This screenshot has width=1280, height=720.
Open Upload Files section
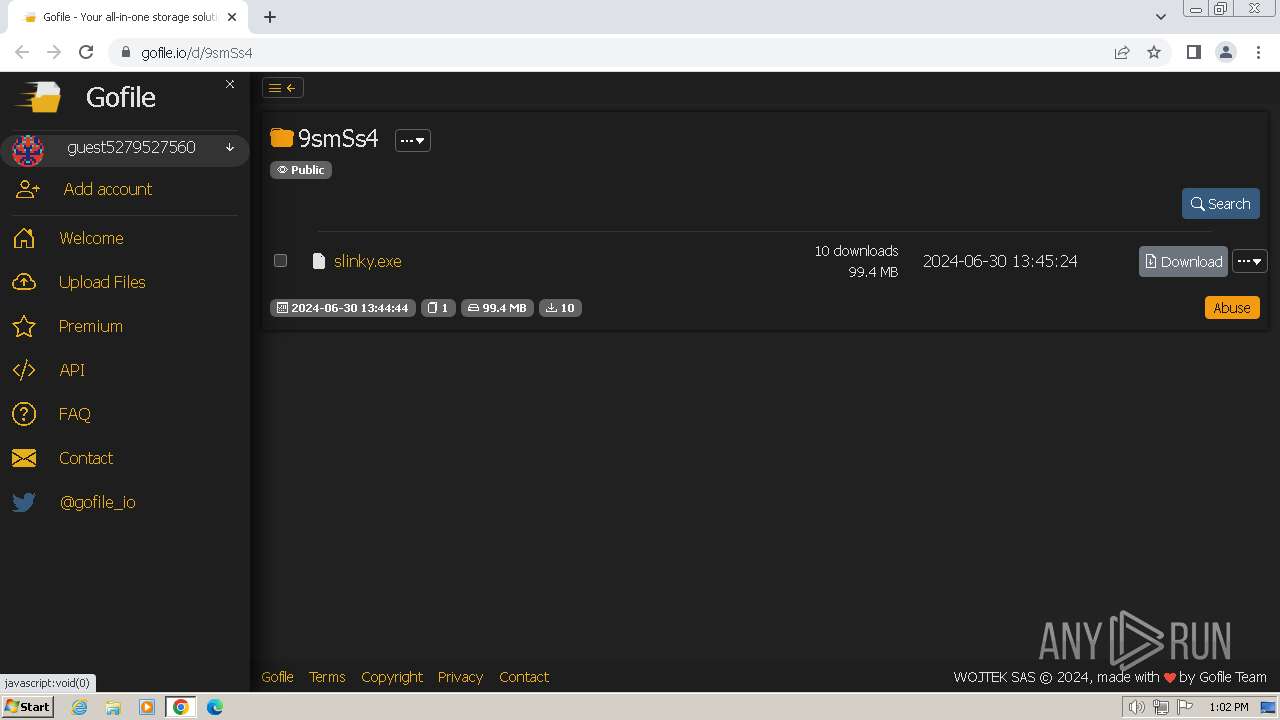point(102,282)
